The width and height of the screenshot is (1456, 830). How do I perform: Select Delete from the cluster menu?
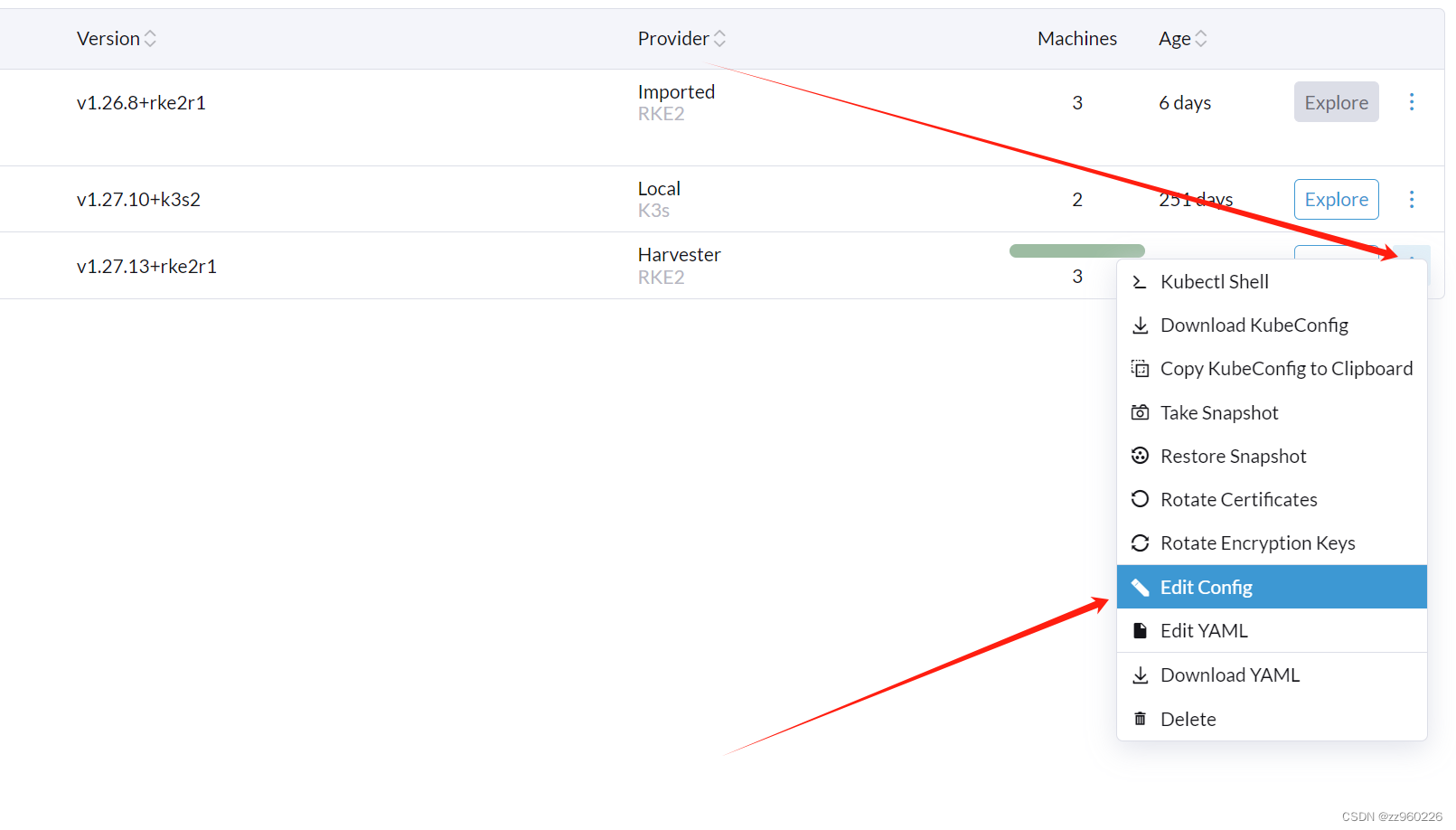point(1272,720)
